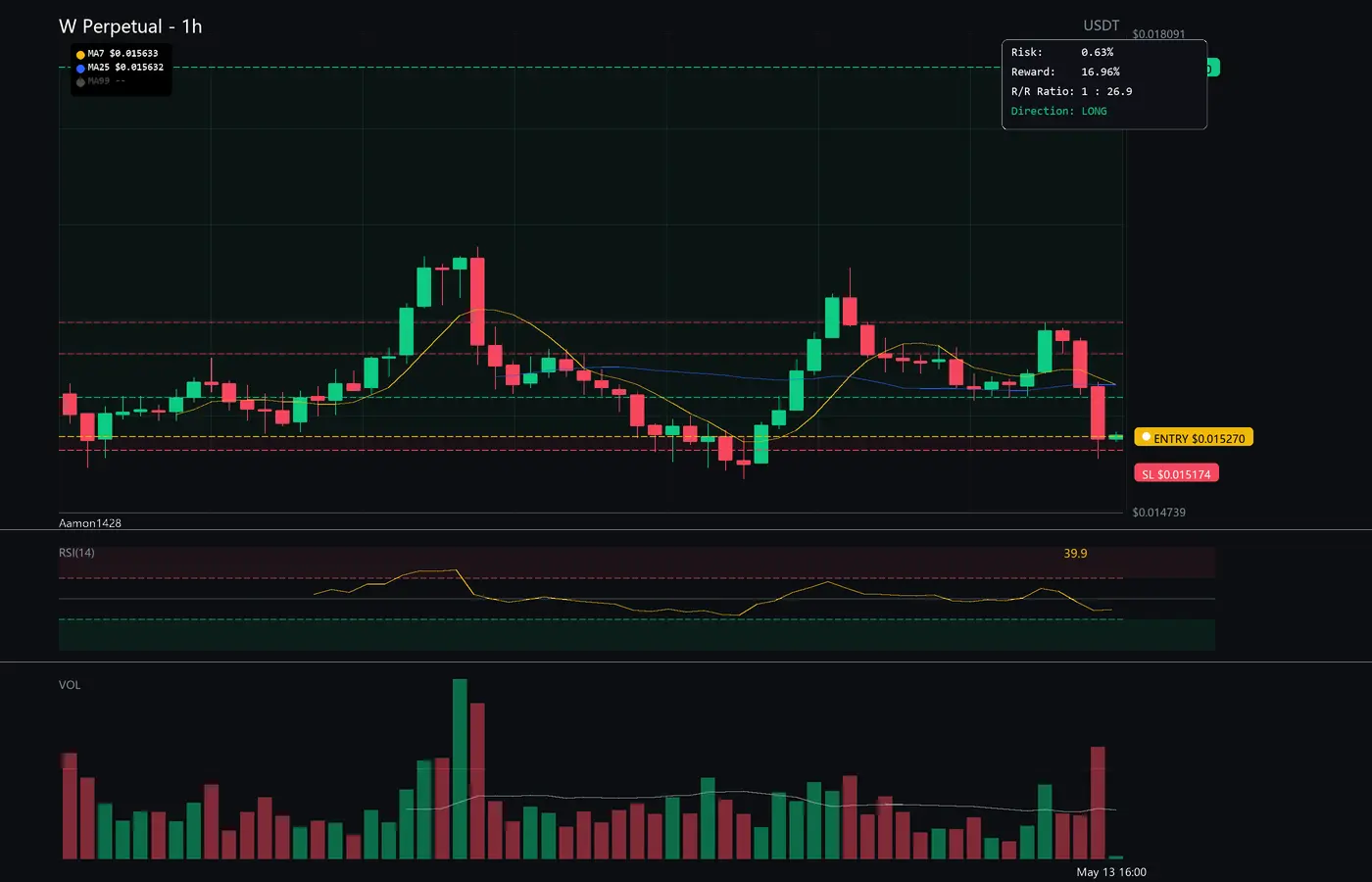1372x882 pixels.
Task: Click the "May 13 16:00" time label
Action: [1111, 872]
